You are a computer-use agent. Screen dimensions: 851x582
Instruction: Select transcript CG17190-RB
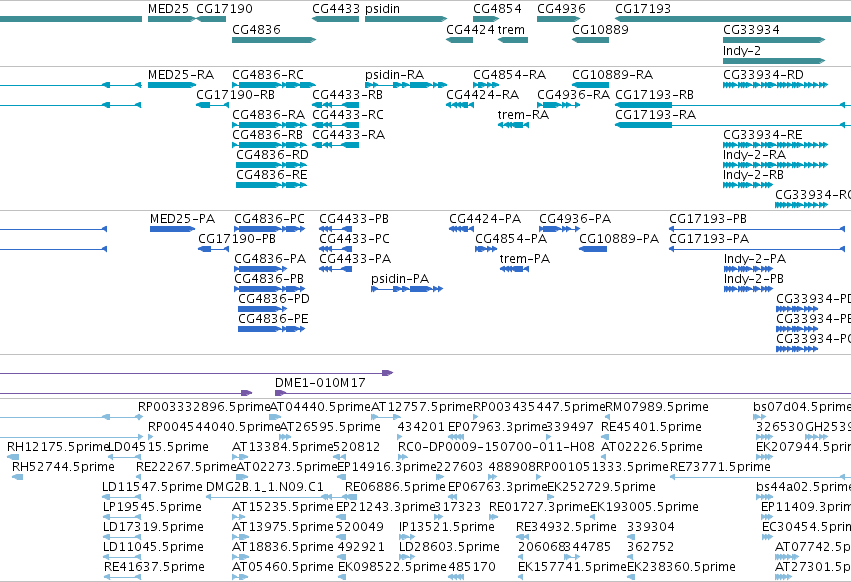pyautogui.click(x=212, y=105)
